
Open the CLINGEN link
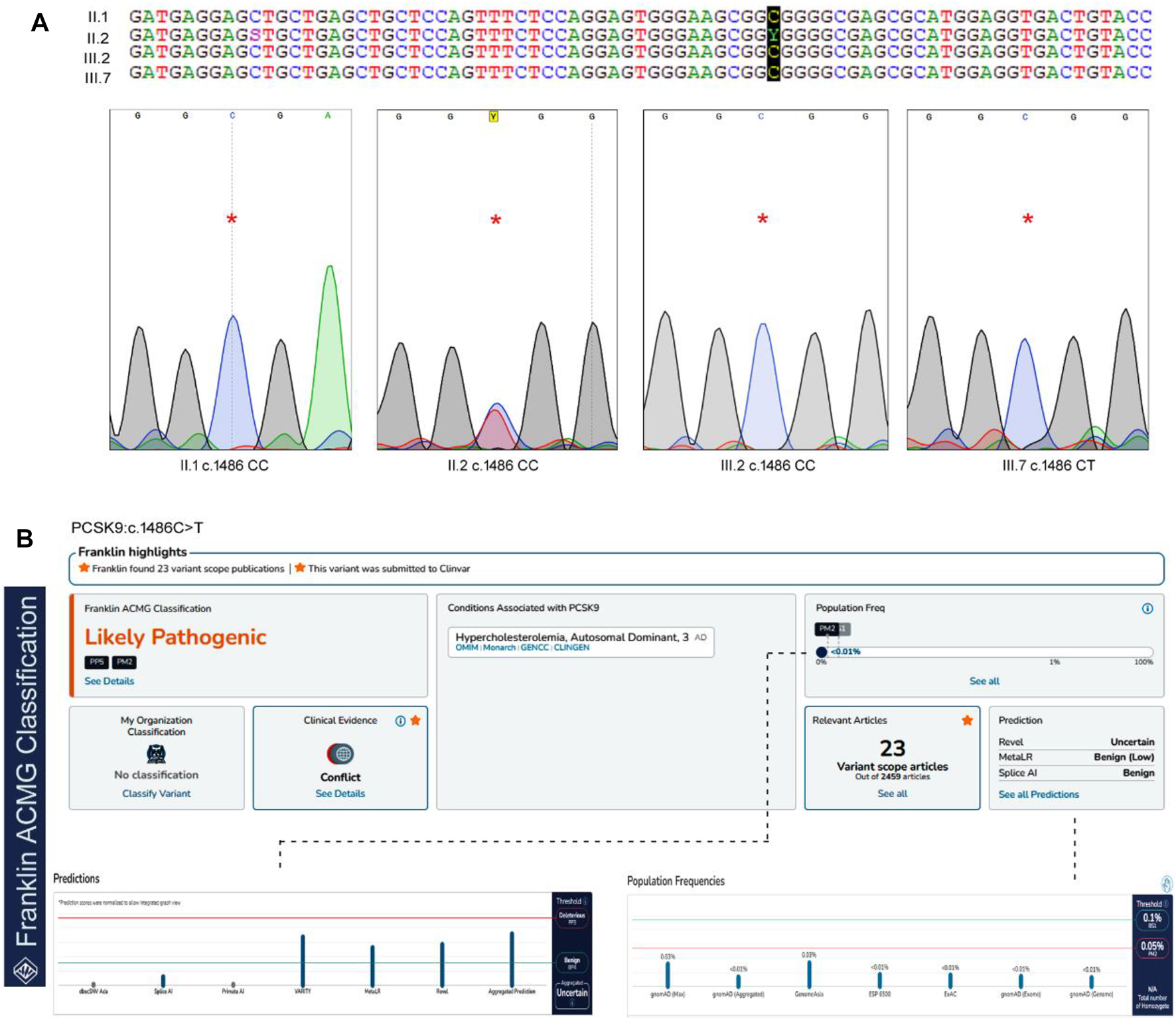pos(571,647)
